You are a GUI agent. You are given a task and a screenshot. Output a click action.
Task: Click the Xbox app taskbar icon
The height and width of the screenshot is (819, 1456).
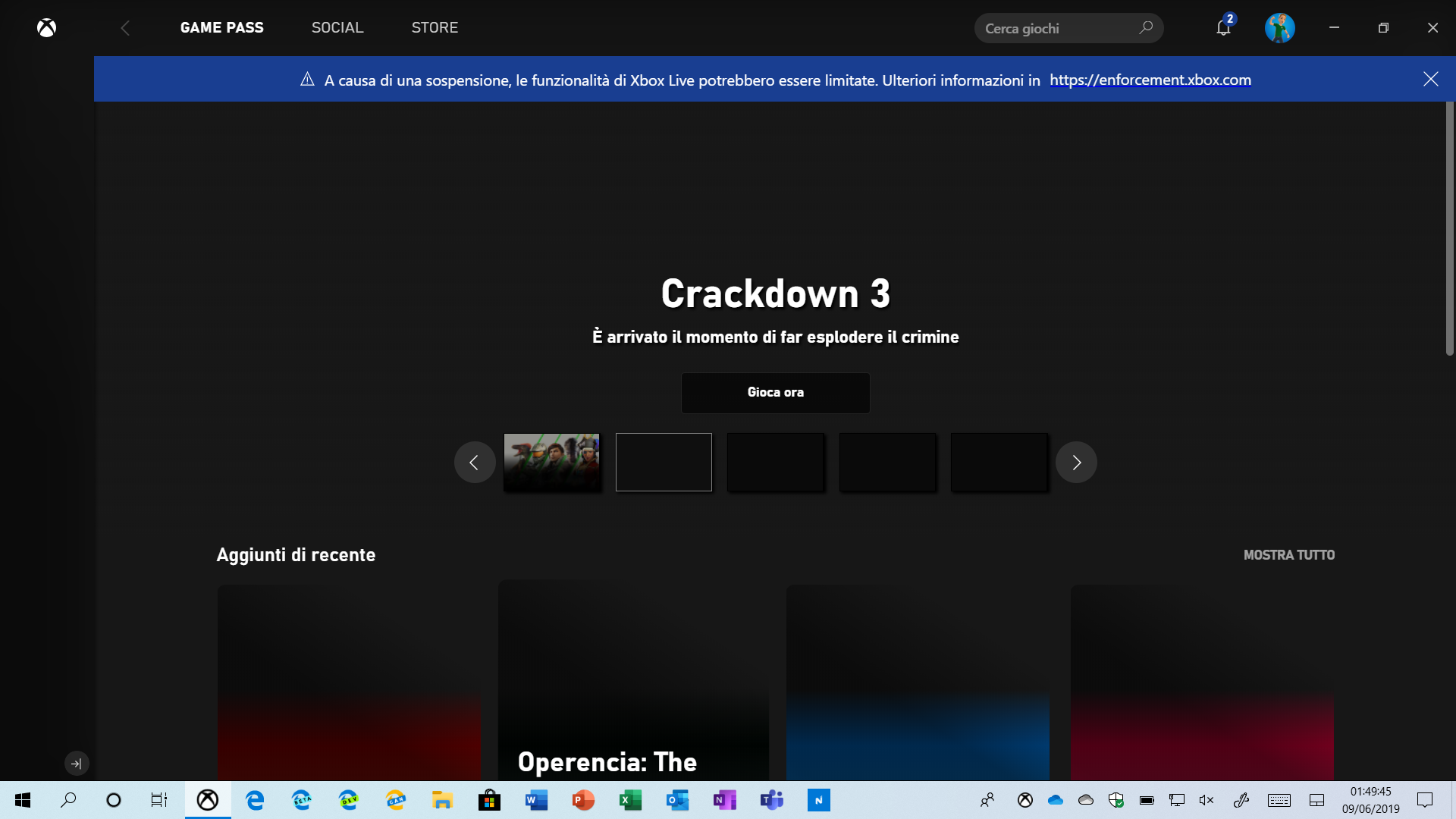tap(208, 800)
